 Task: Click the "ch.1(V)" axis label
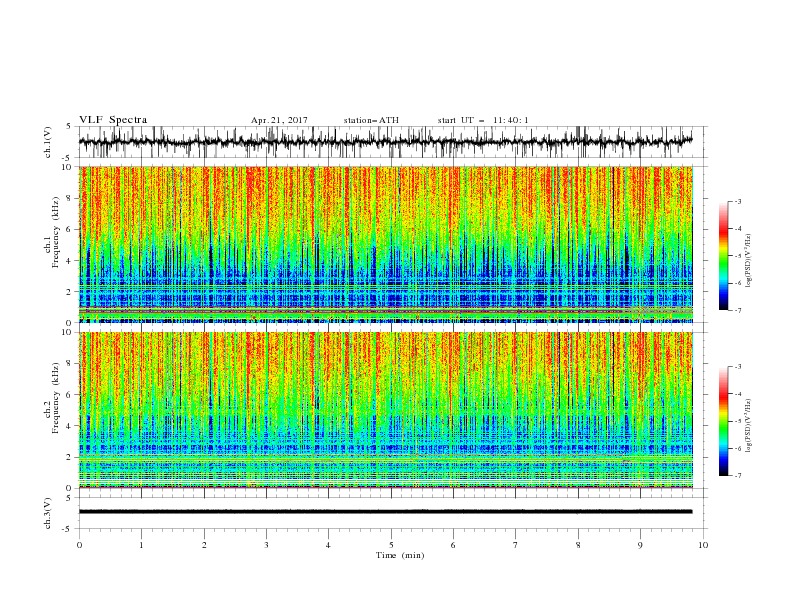pyautogui.click(x=48, y=142)
